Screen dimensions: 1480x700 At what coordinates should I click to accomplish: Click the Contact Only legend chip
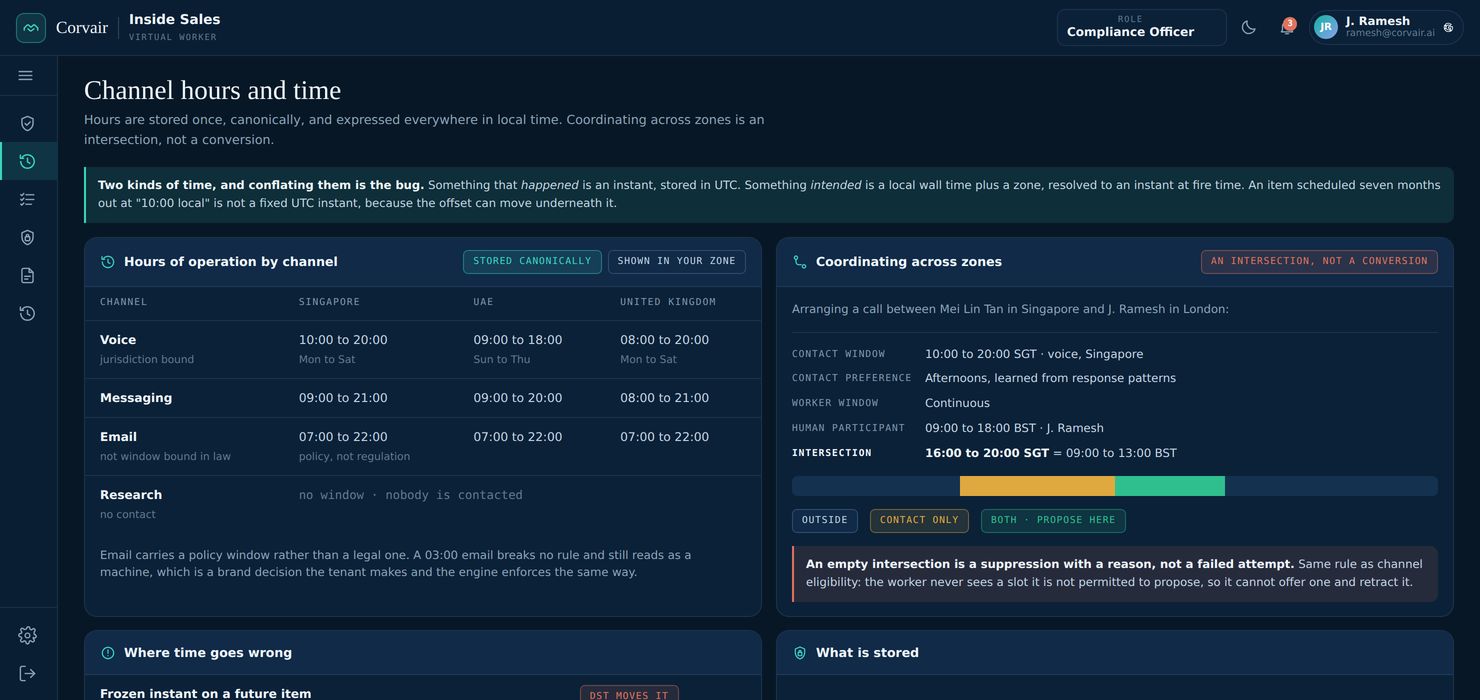(919, 520)
